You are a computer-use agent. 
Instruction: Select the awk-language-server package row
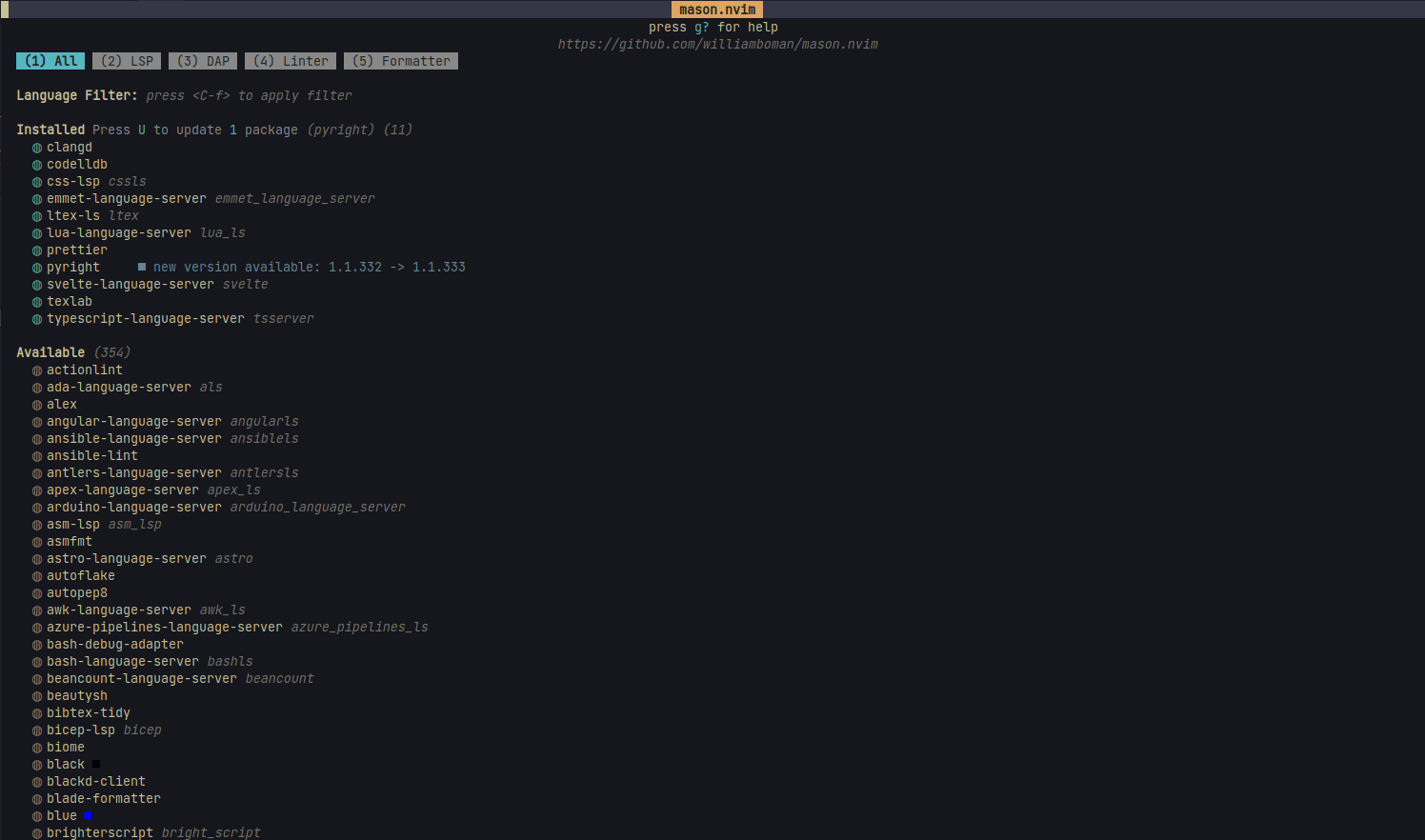[x=138, y=610]
